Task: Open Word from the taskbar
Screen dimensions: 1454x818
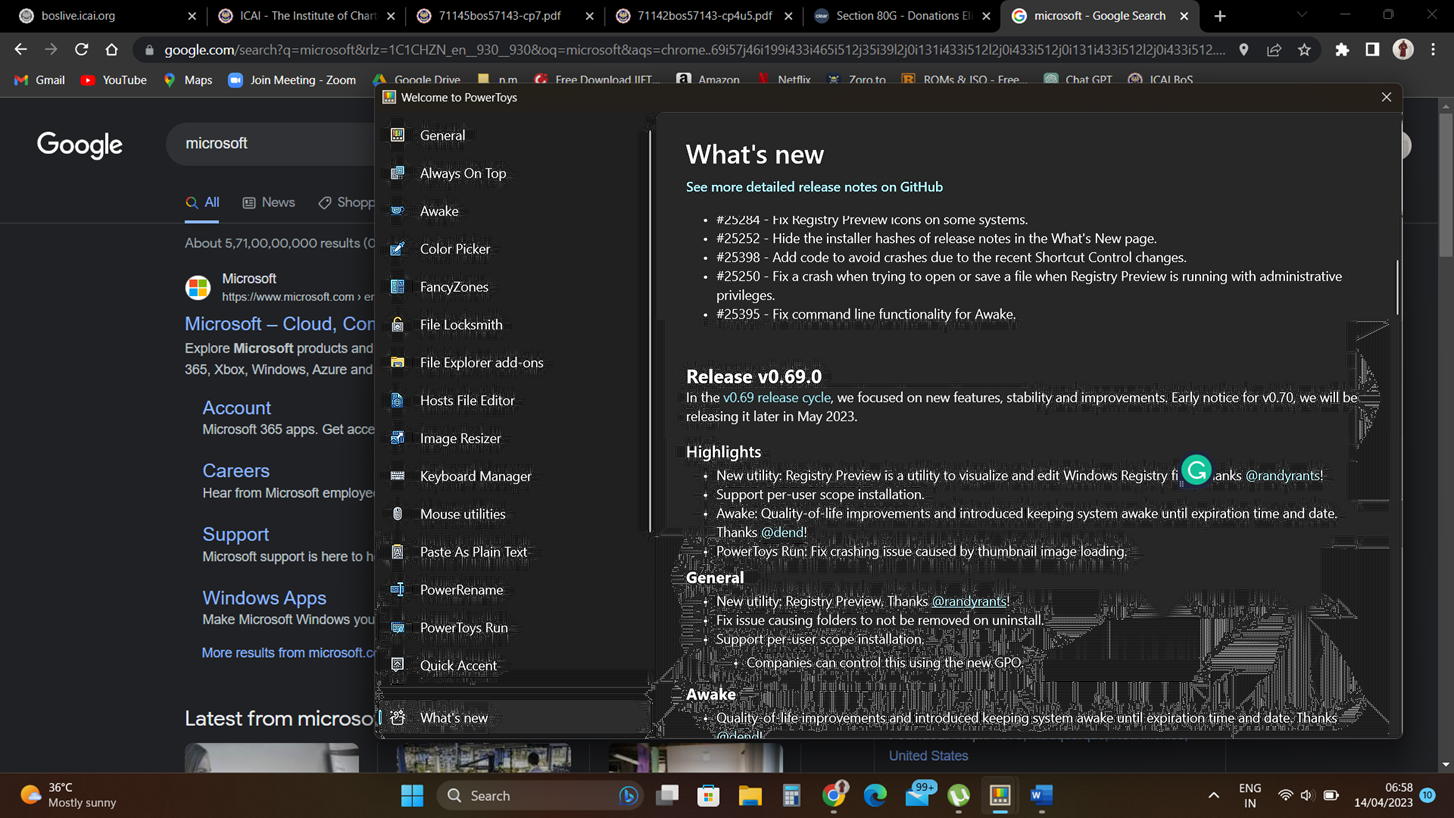Action: coord(1041,796)
